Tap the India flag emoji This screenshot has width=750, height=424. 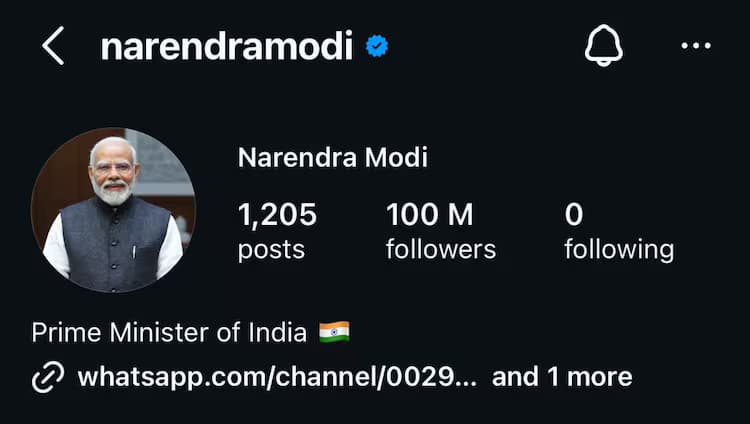(334, 332)
